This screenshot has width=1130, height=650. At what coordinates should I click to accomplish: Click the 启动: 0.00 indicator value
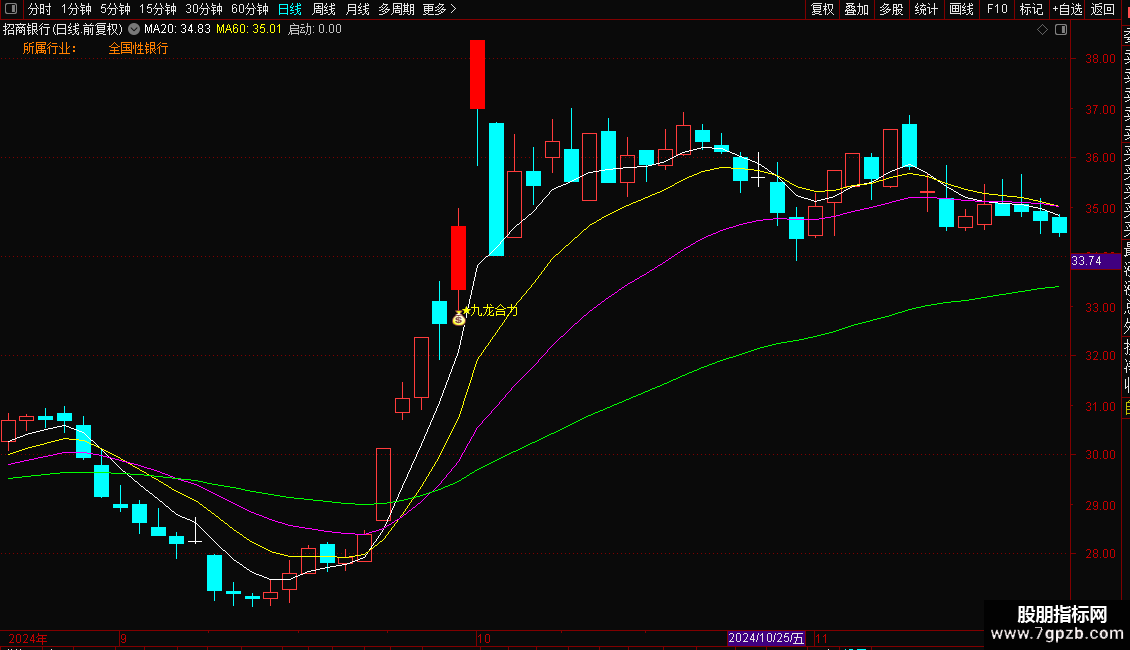pos(315,30)
